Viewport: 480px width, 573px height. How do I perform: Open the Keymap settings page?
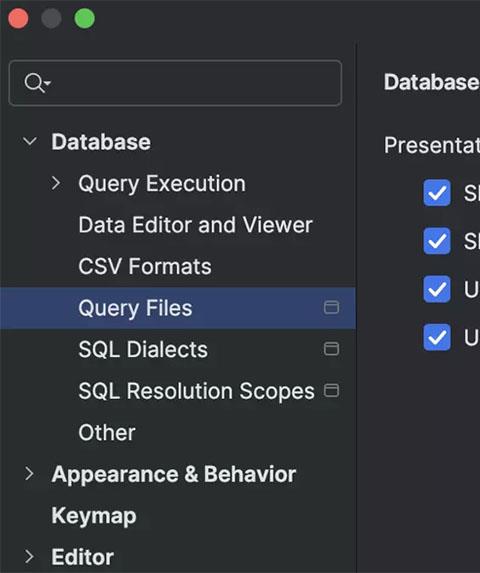point(94,516)
